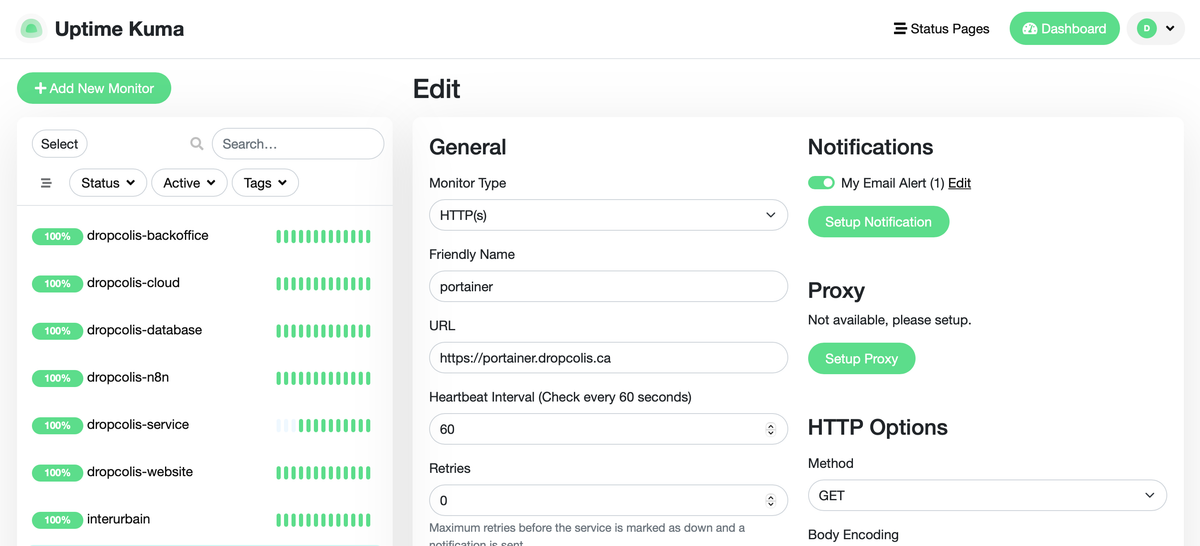
Task: Click dropcolis-backoffice heartbeat bar
Action: click(x=323, y=237)
